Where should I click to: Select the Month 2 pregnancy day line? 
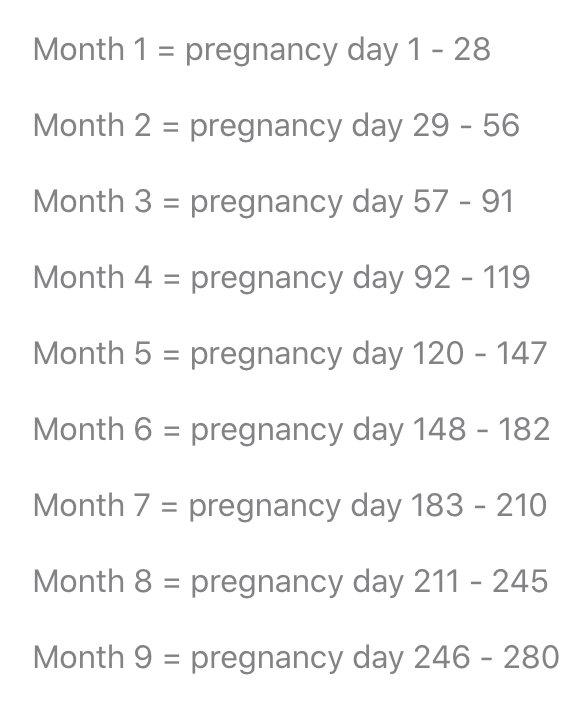[276, 126]
